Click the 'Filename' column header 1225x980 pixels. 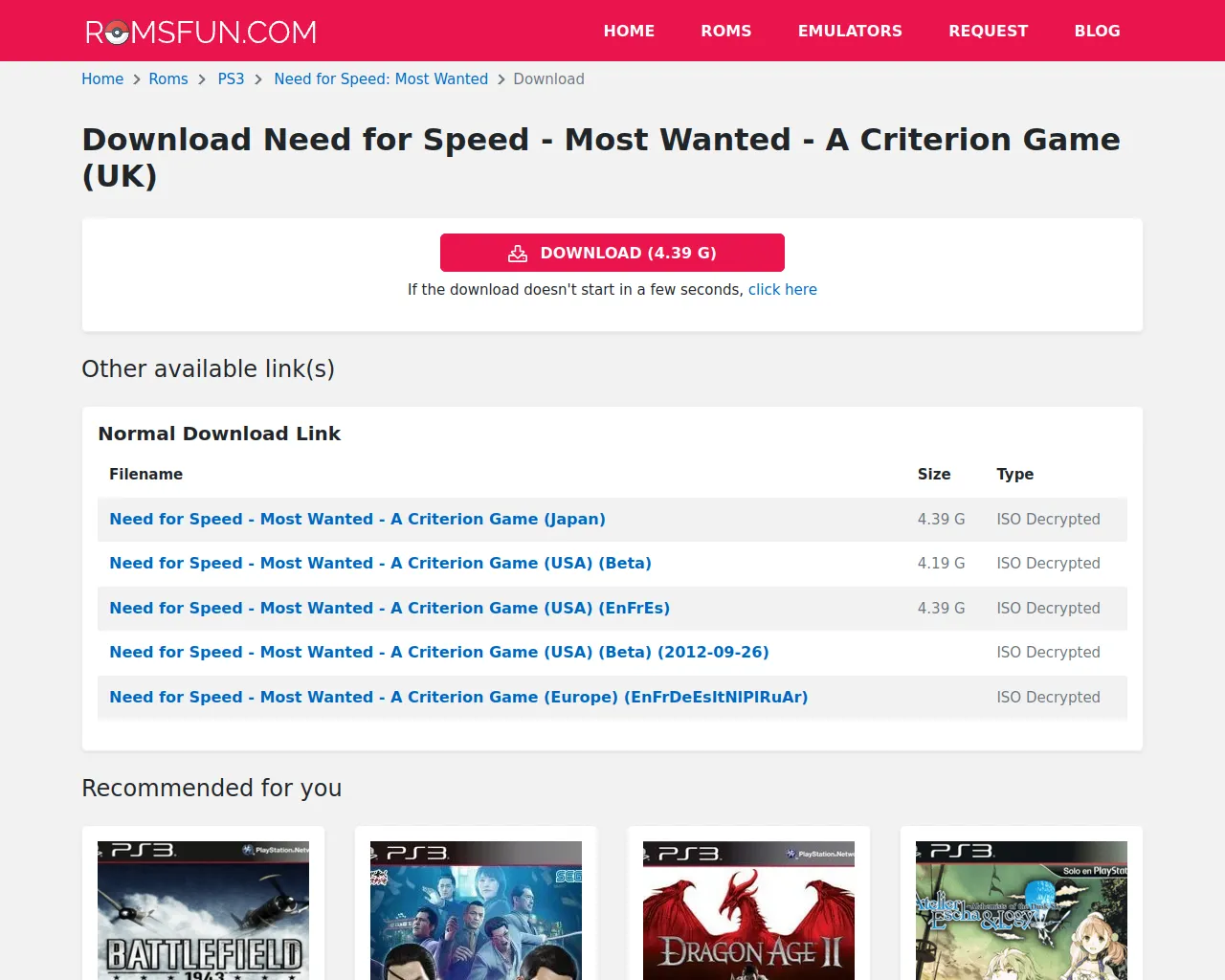pos(145,475)
